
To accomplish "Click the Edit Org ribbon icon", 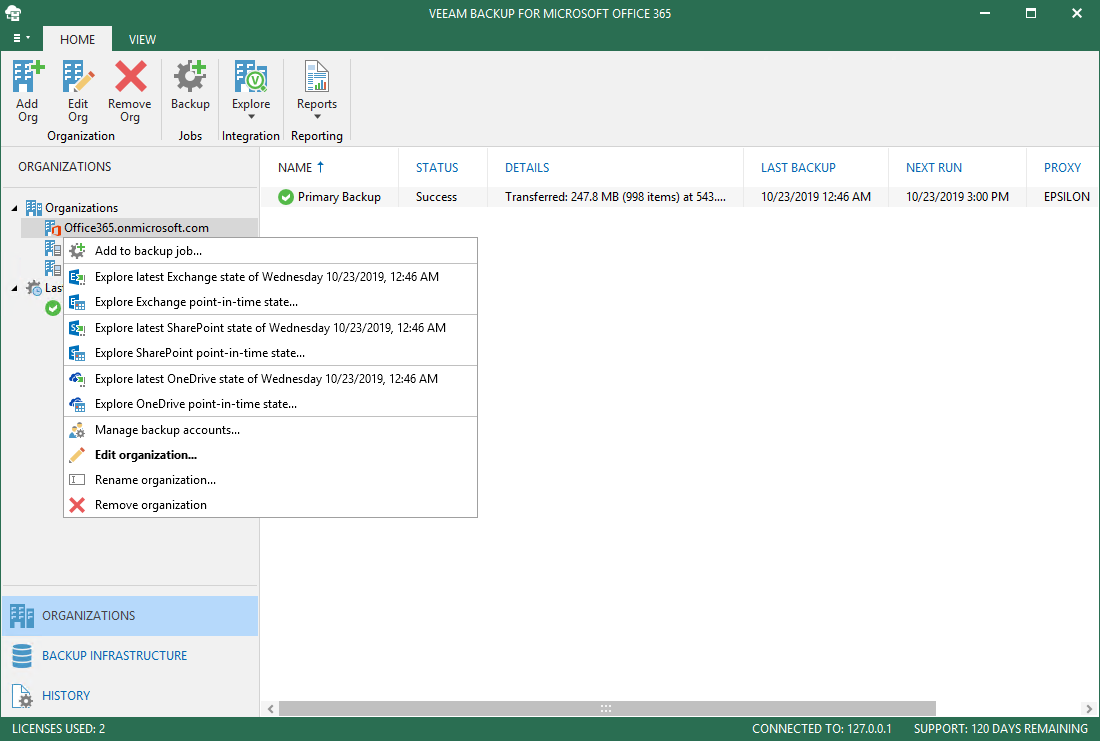I will (78, 76).
